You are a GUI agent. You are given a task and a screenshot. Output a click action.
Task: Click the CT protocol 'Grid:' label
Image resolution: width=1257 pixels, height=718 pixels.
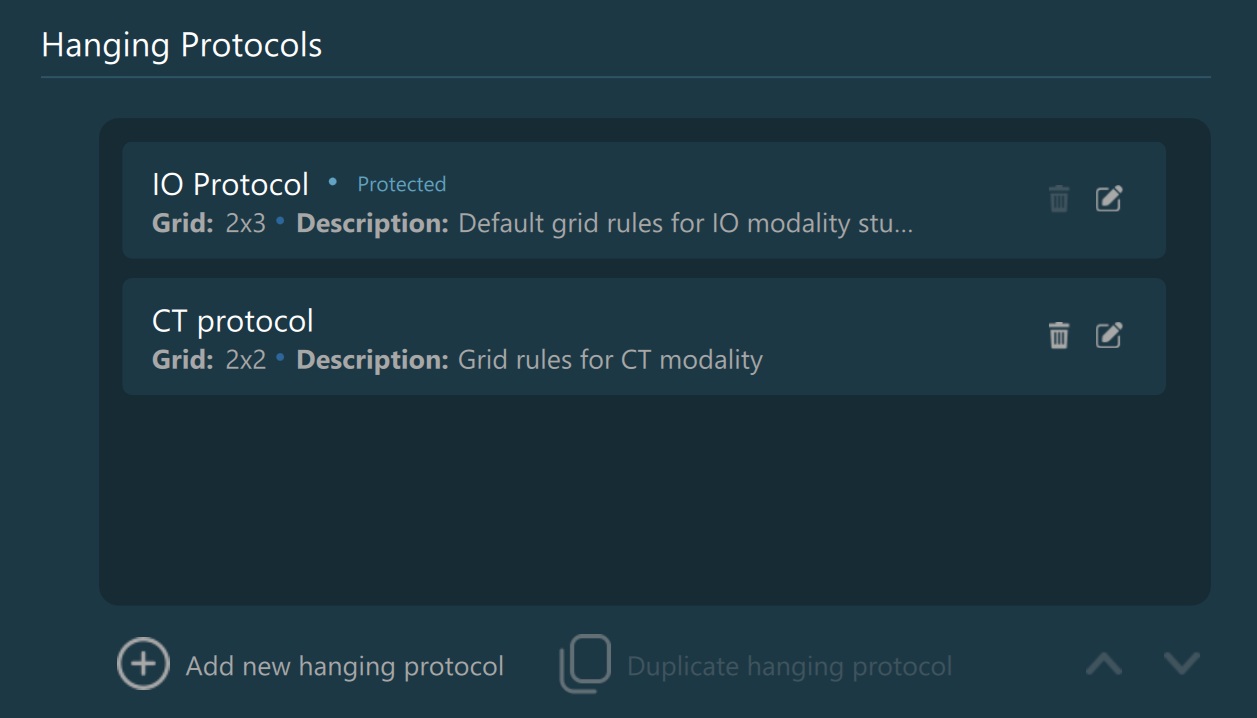[x=183, y=360]
